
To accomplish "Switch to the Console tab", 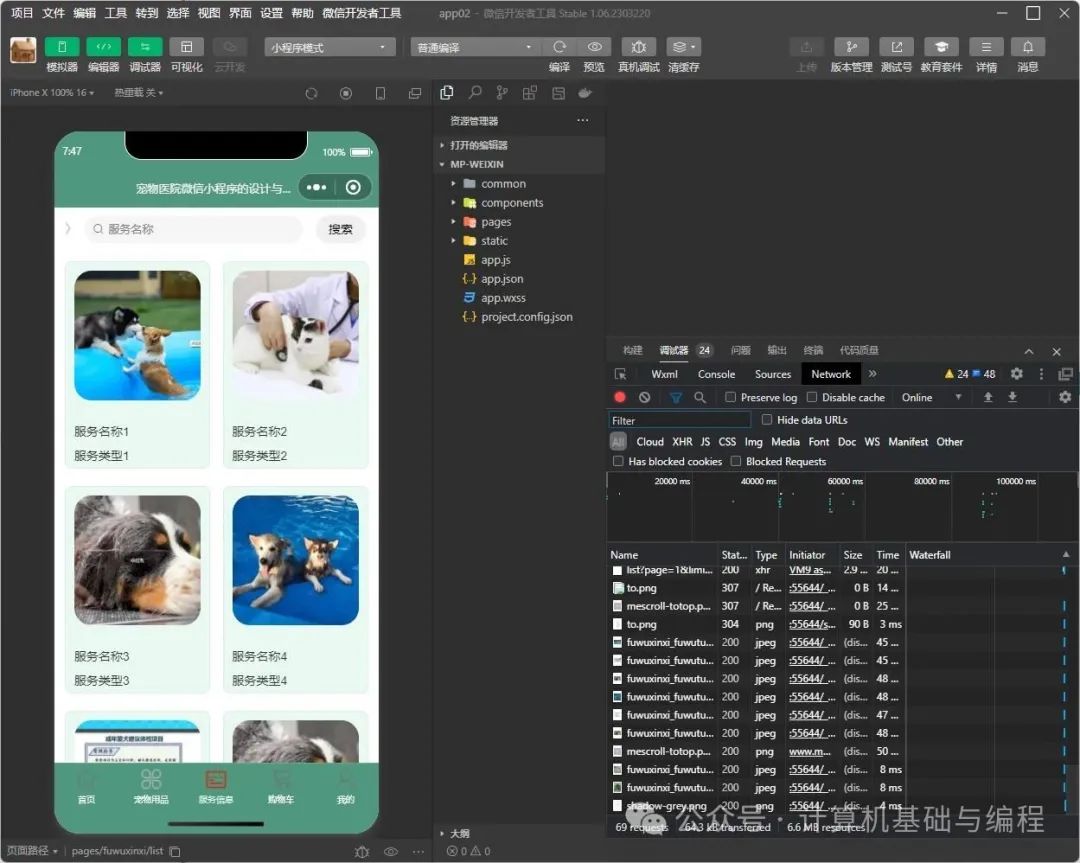I will point(716,374).
